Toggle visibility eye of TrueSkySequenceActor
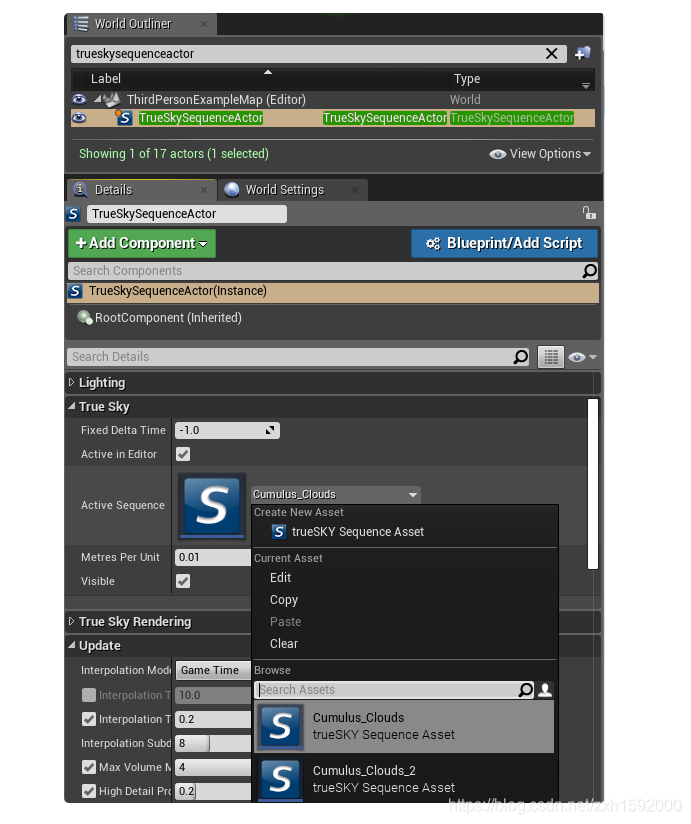The image size is (691, 824). pos(79,118)
